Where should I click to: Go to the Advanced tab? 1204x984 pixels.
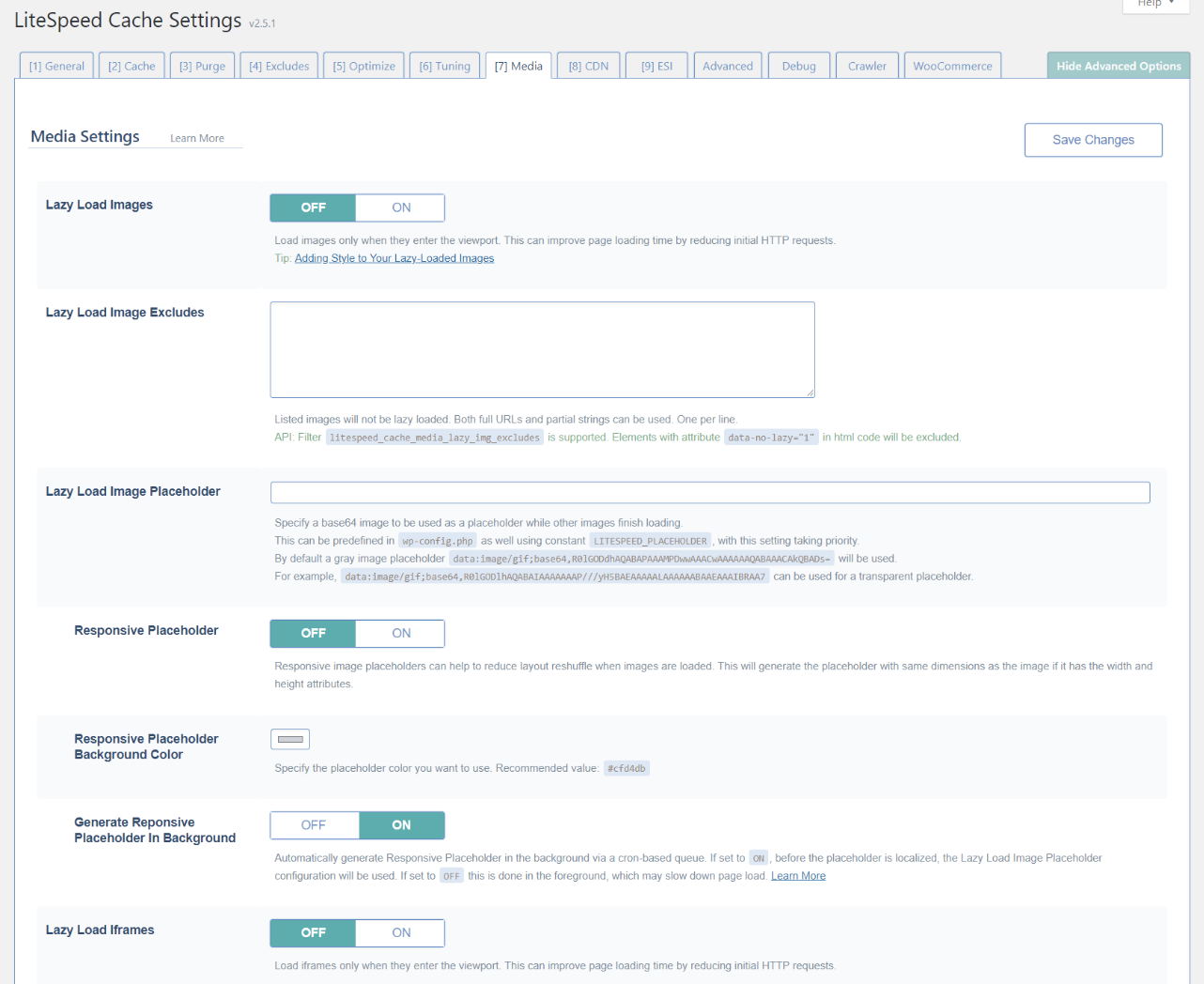coord(728,66)
